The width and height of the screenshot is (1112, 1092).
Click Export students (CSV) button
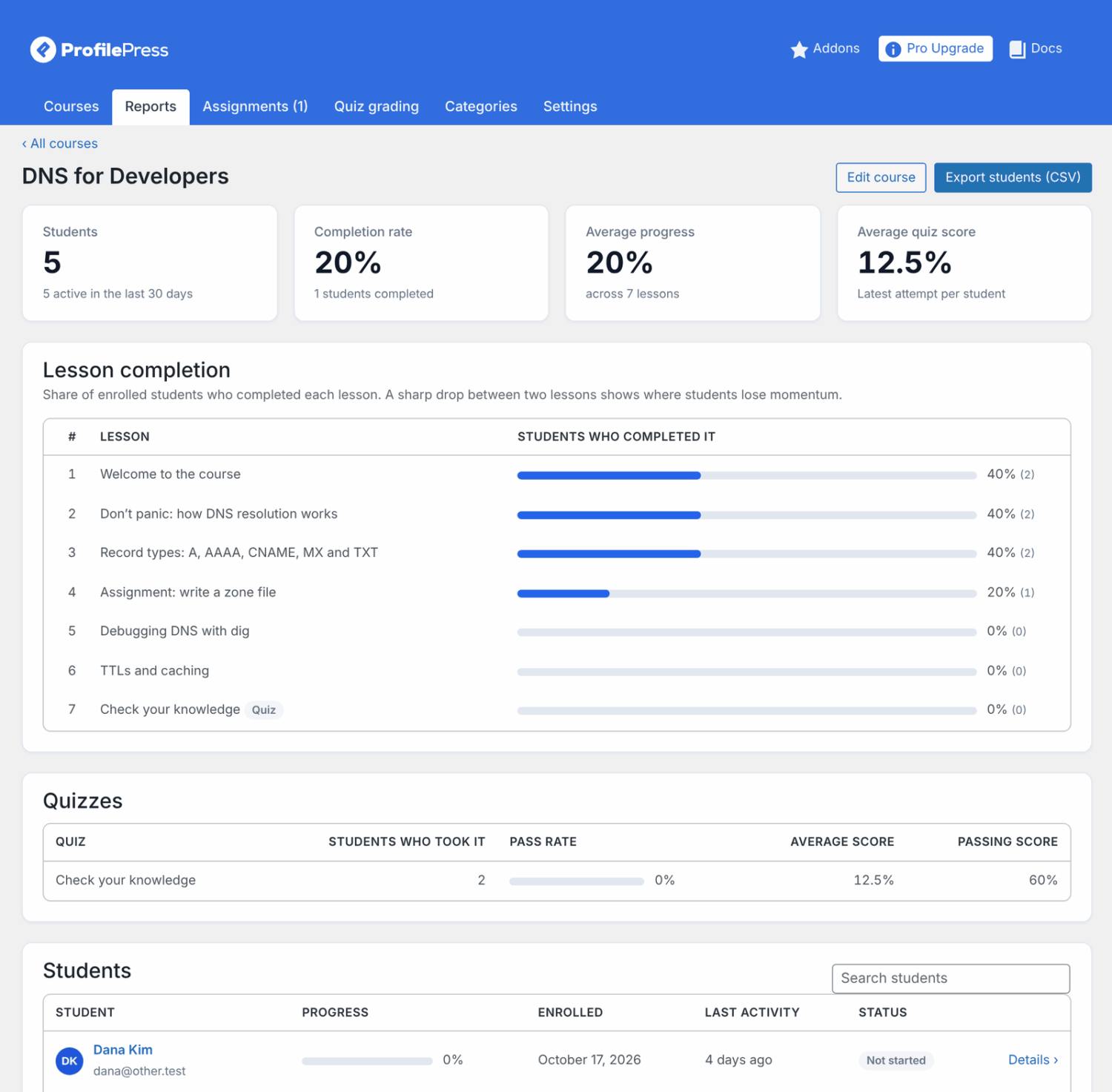tap(1013, 178)
